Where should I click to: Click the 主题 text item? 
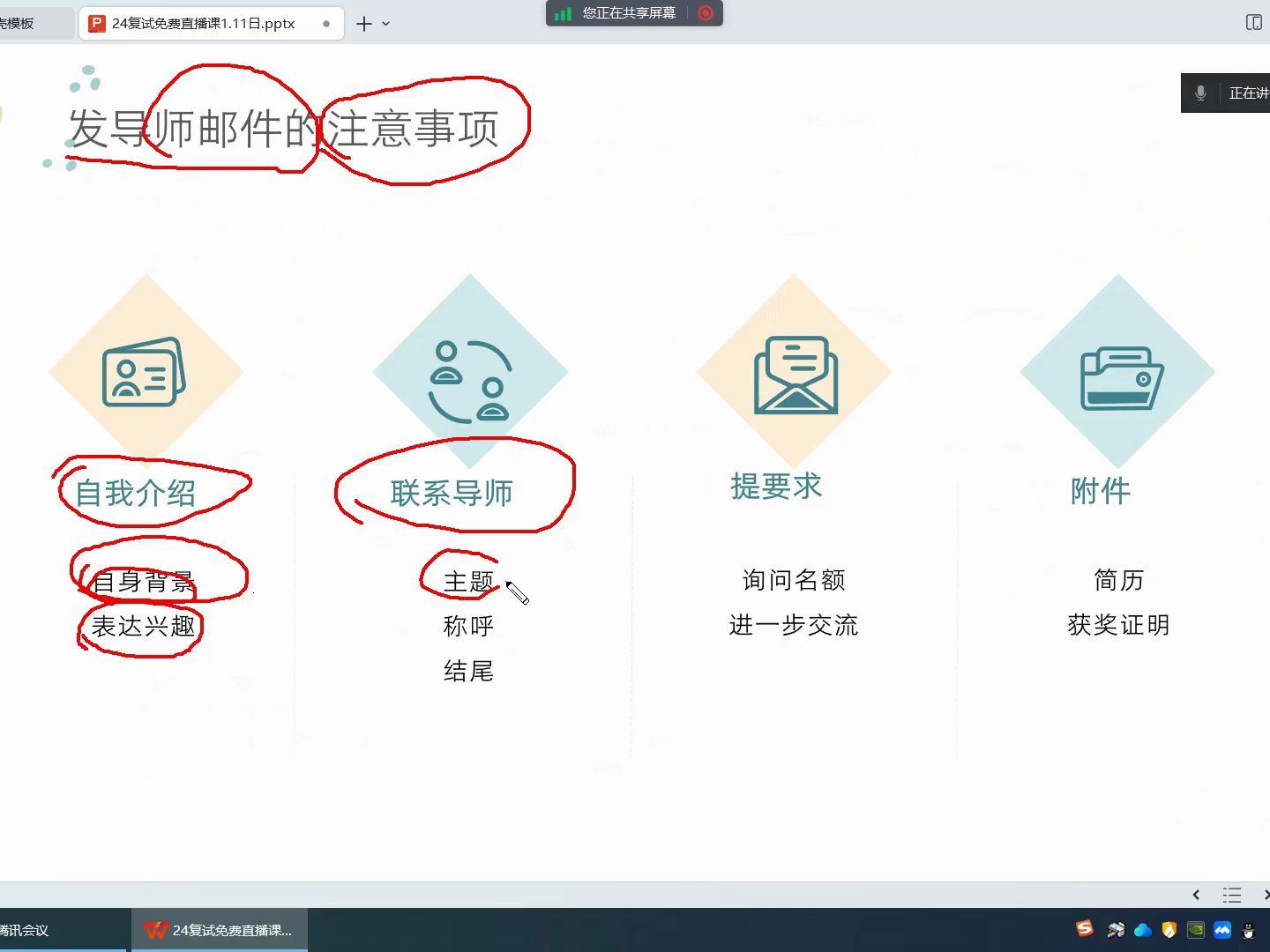[468, 582]
